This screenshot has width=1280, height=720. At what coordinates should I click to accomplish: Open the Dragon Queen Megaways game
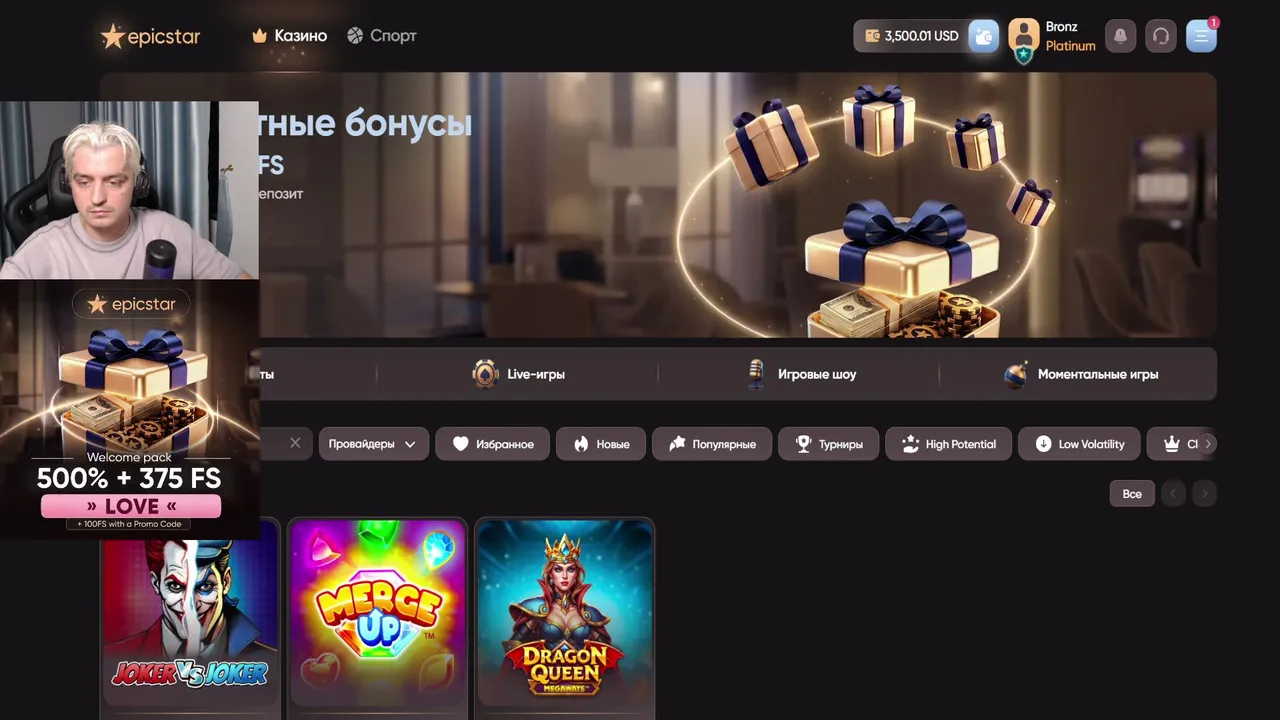pyautogui.click(x=565, y=618)
